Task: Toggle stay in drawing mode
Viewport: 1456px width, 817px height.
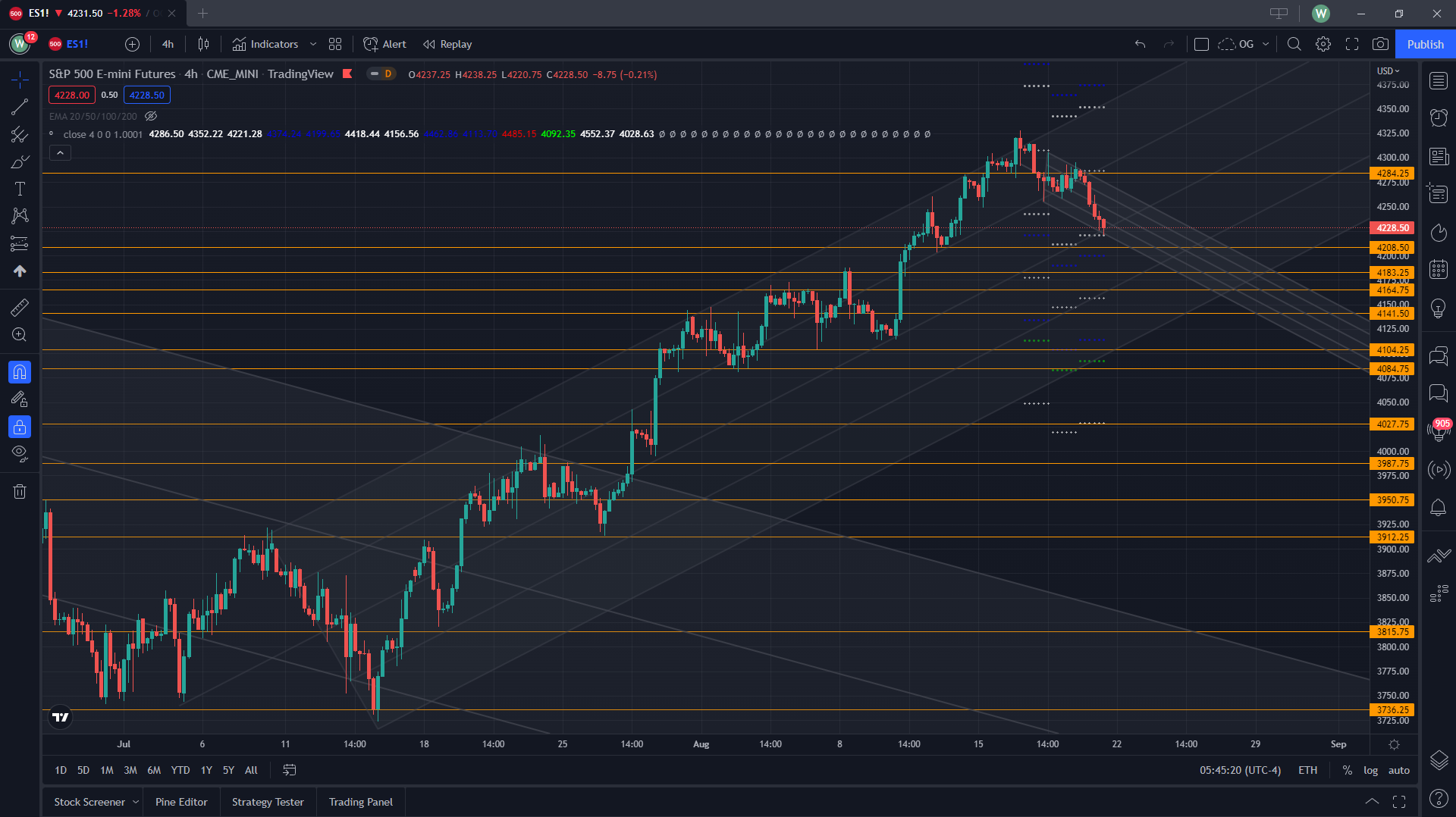Action: [x=20, y=399]
